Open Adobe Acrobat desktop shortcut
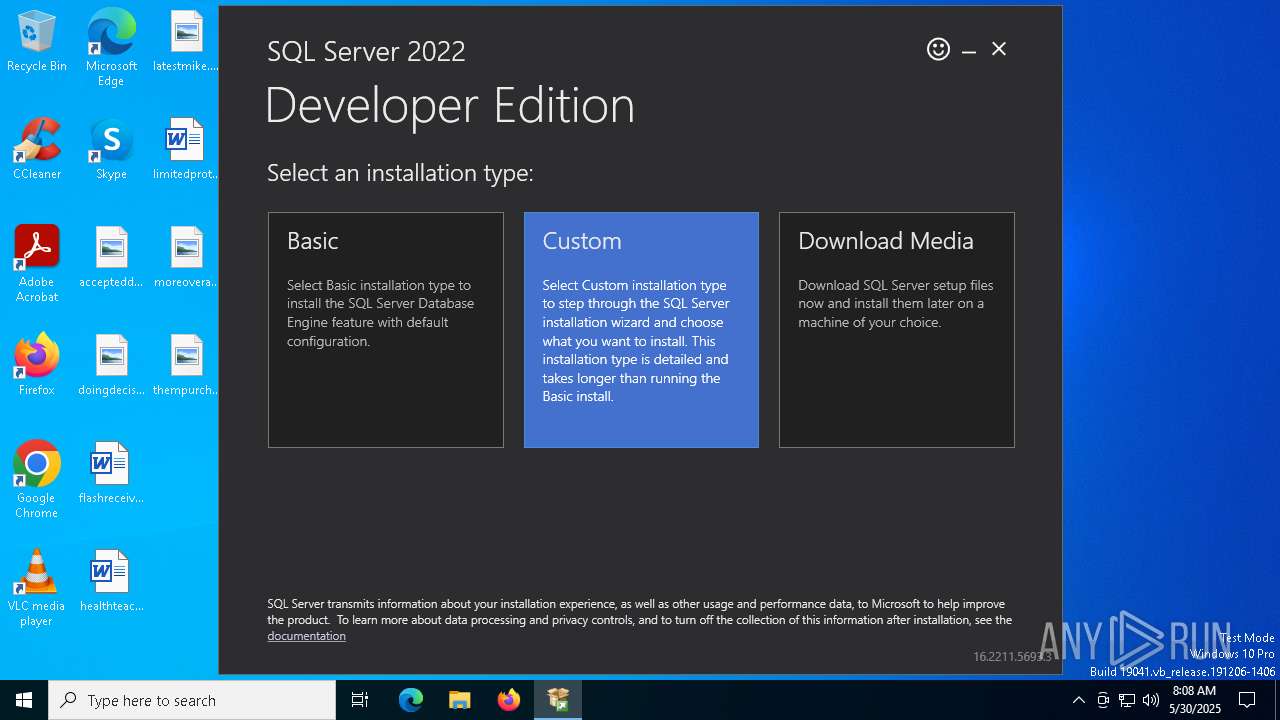1280x720 pixels. (x=37, y=264)
